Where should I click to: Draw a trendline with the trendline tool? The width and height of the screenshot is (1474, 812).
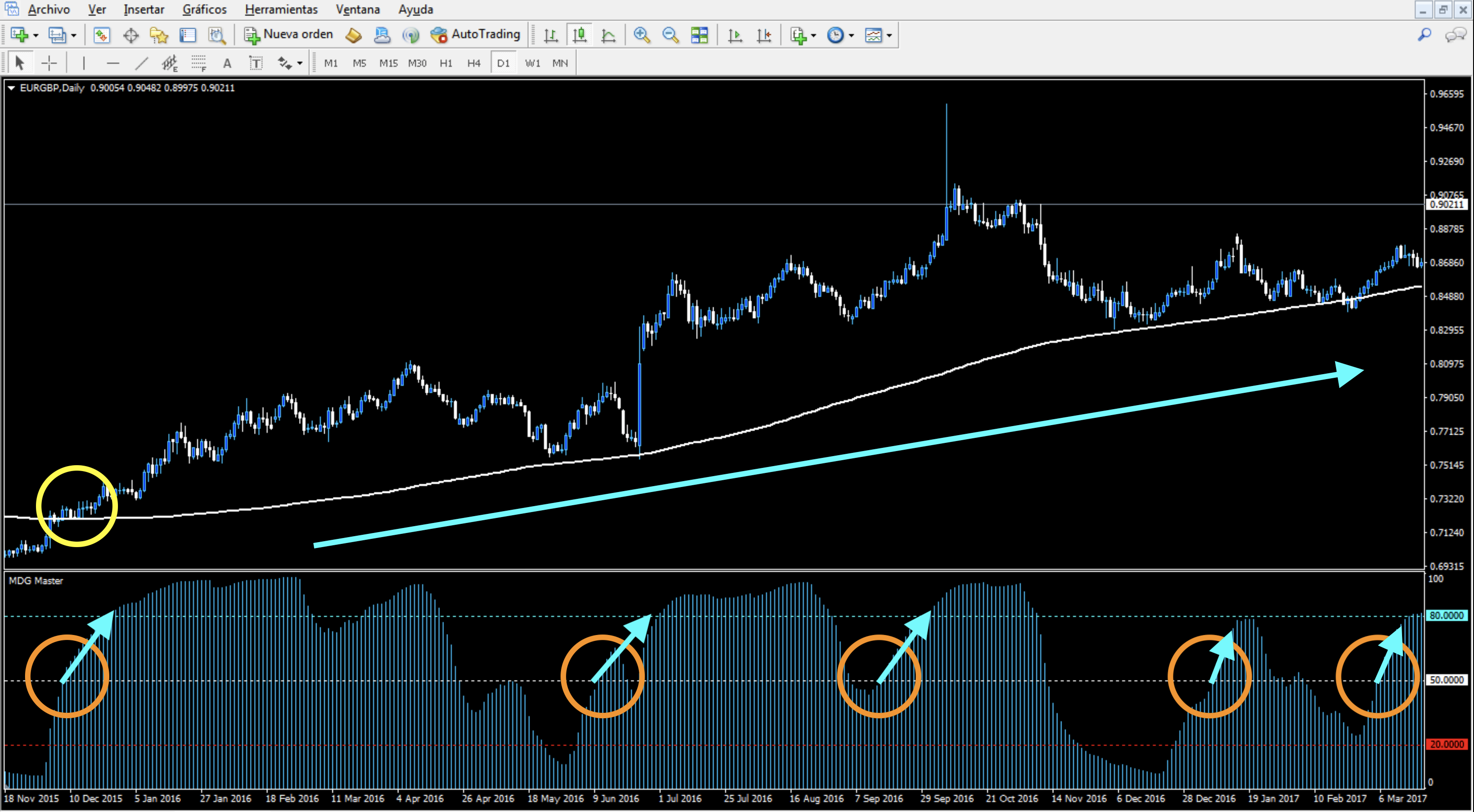[x=141, y=63]
